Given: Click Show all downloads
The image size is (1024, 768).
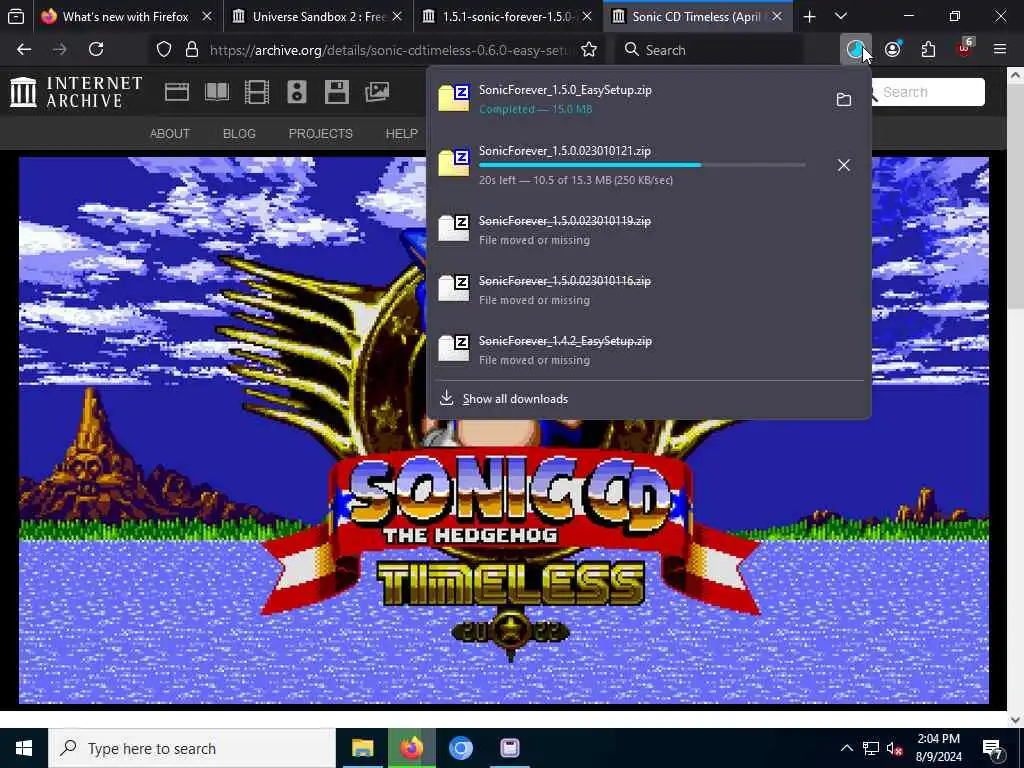Looking at the screenshot, I should coord(515,399).
